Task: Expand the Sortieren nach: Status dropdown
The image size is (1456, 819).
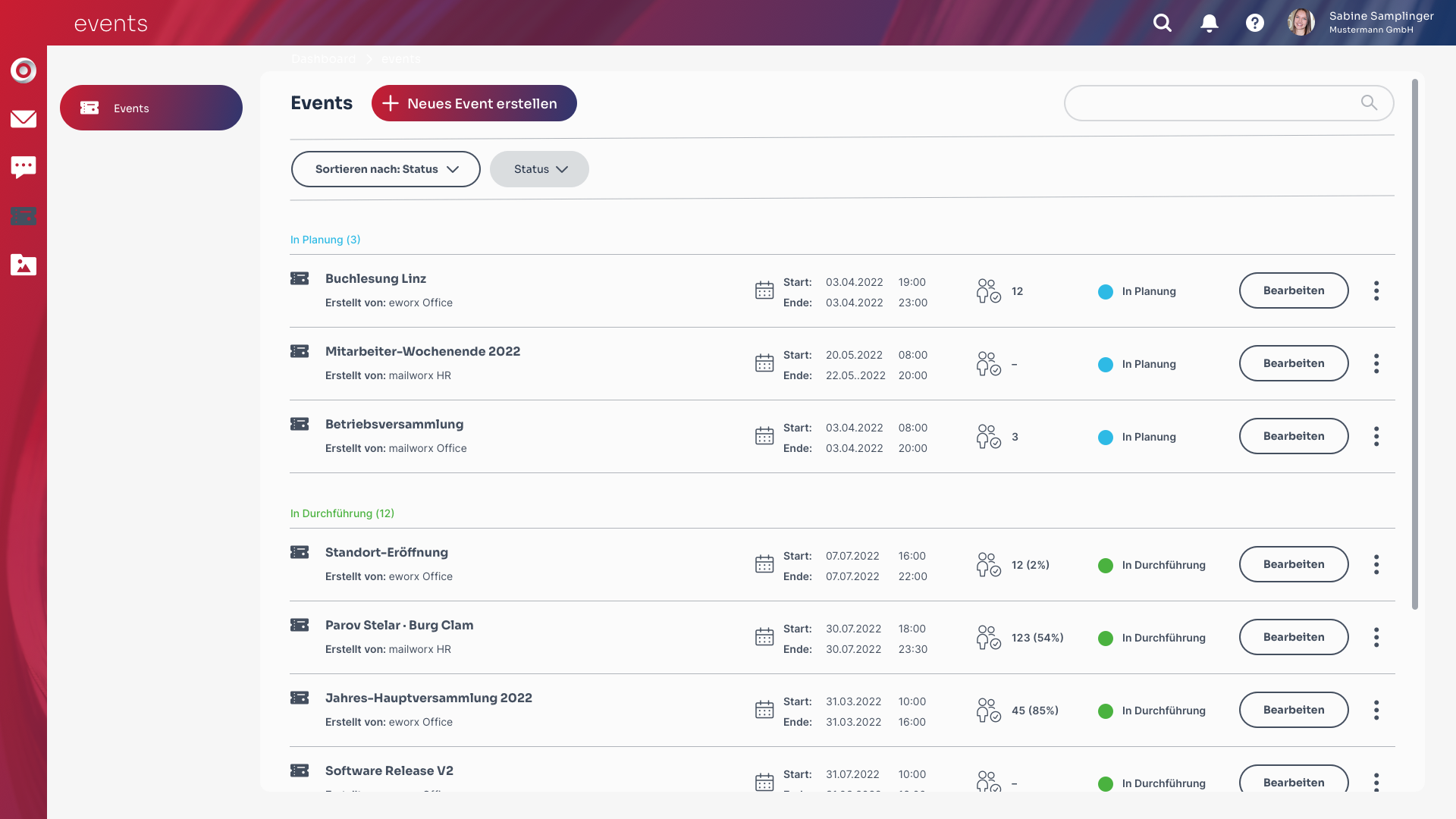Action: pos(386,169)
